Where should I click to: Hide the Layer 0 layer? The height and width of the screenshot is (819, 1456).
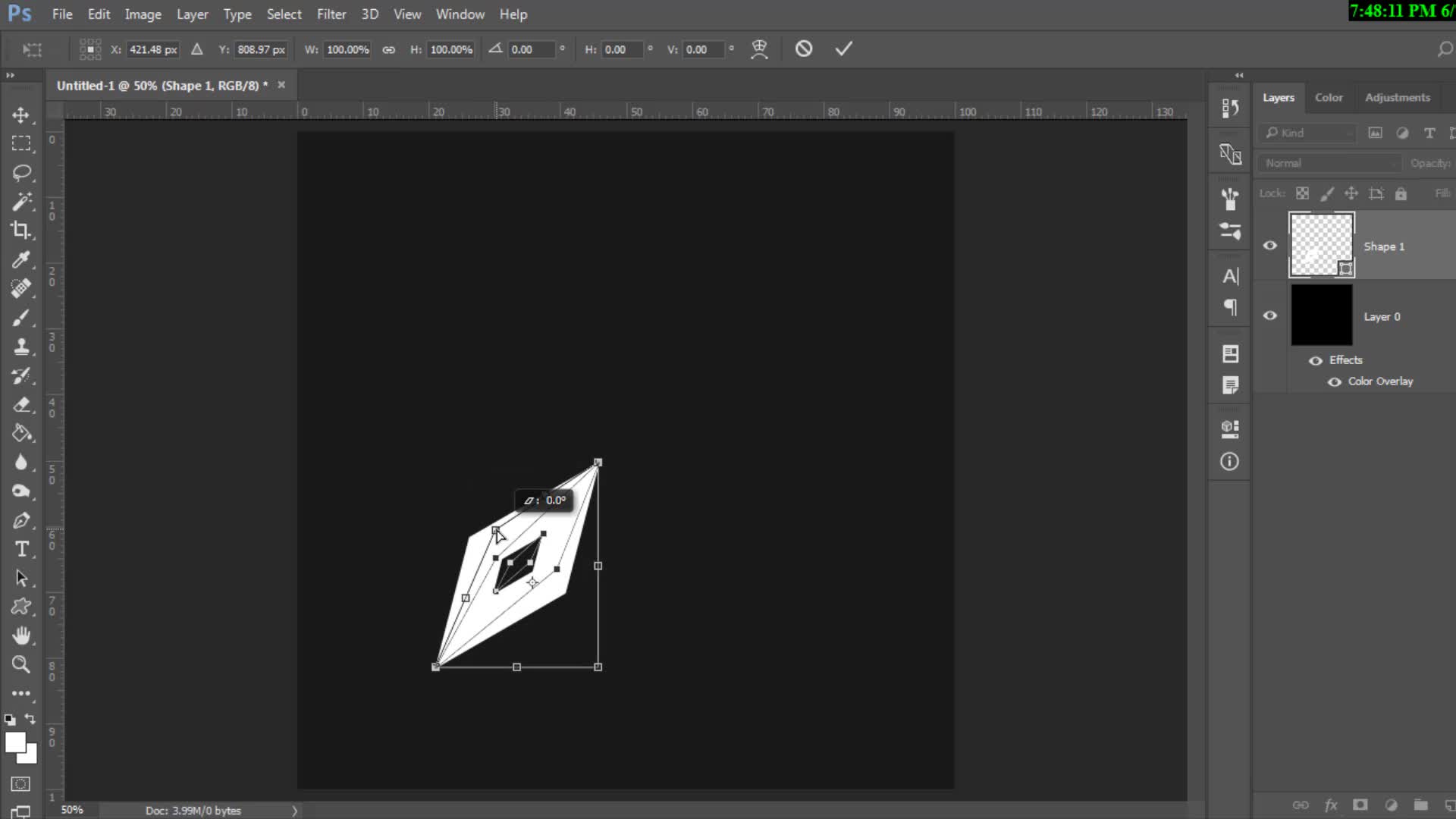(x=1270, y=316)
